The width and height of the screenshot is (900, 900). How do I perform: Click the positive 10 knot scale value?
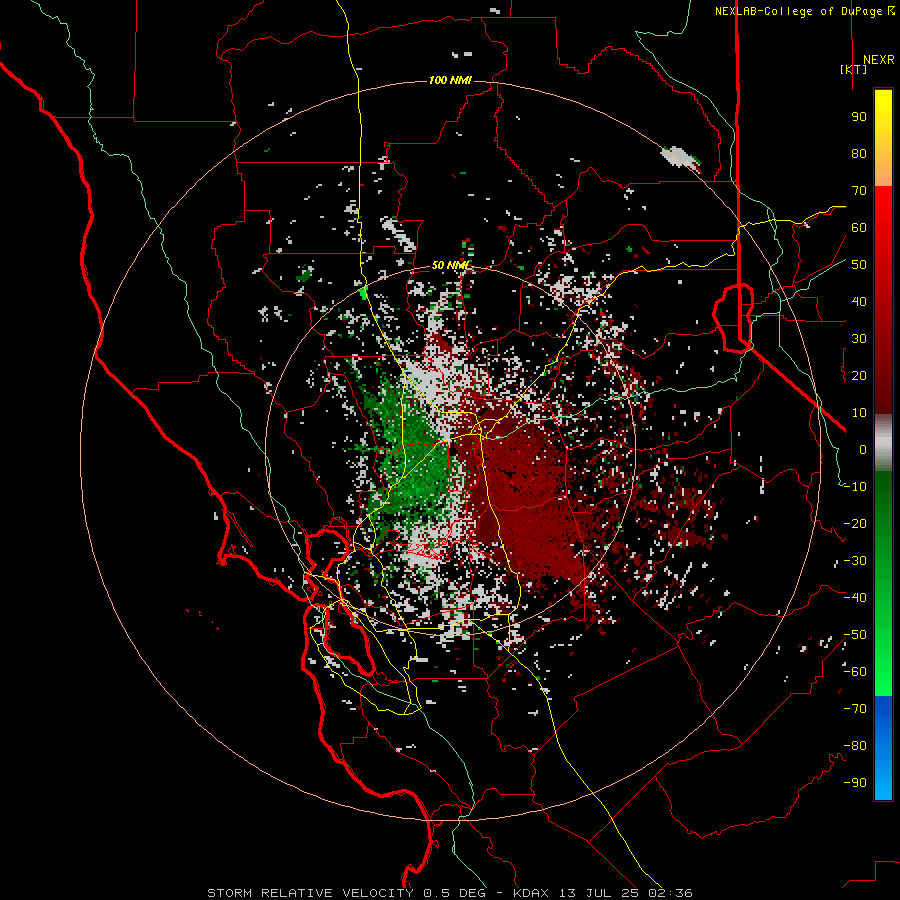[x=859, y=413]
